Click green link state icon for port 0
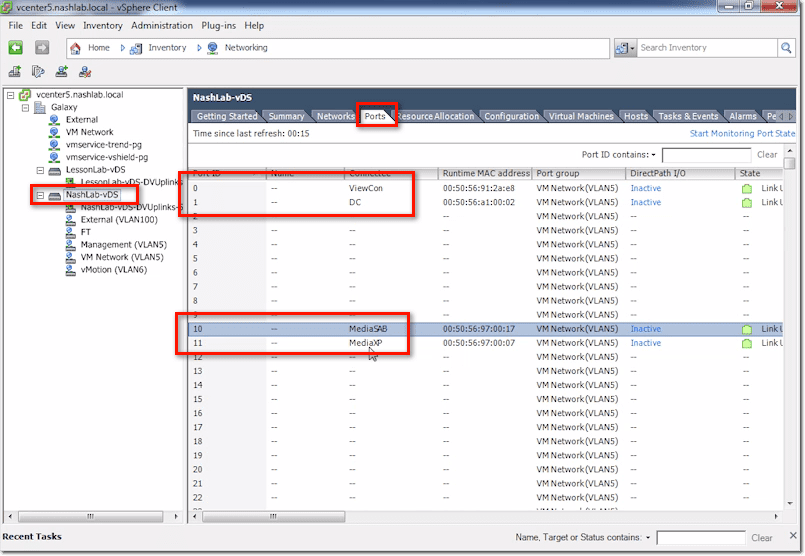Screen dimensions: 805x556 [747, 188]
